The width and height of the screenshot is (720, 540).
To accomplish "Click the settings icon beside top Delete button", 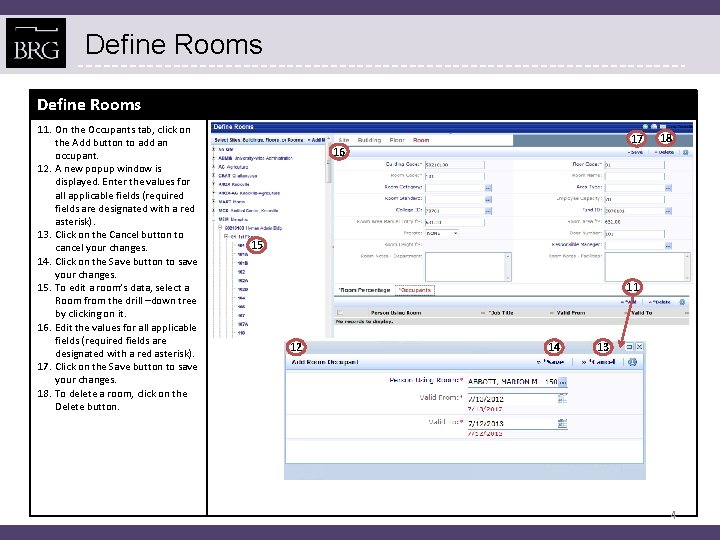I will 685,152.
